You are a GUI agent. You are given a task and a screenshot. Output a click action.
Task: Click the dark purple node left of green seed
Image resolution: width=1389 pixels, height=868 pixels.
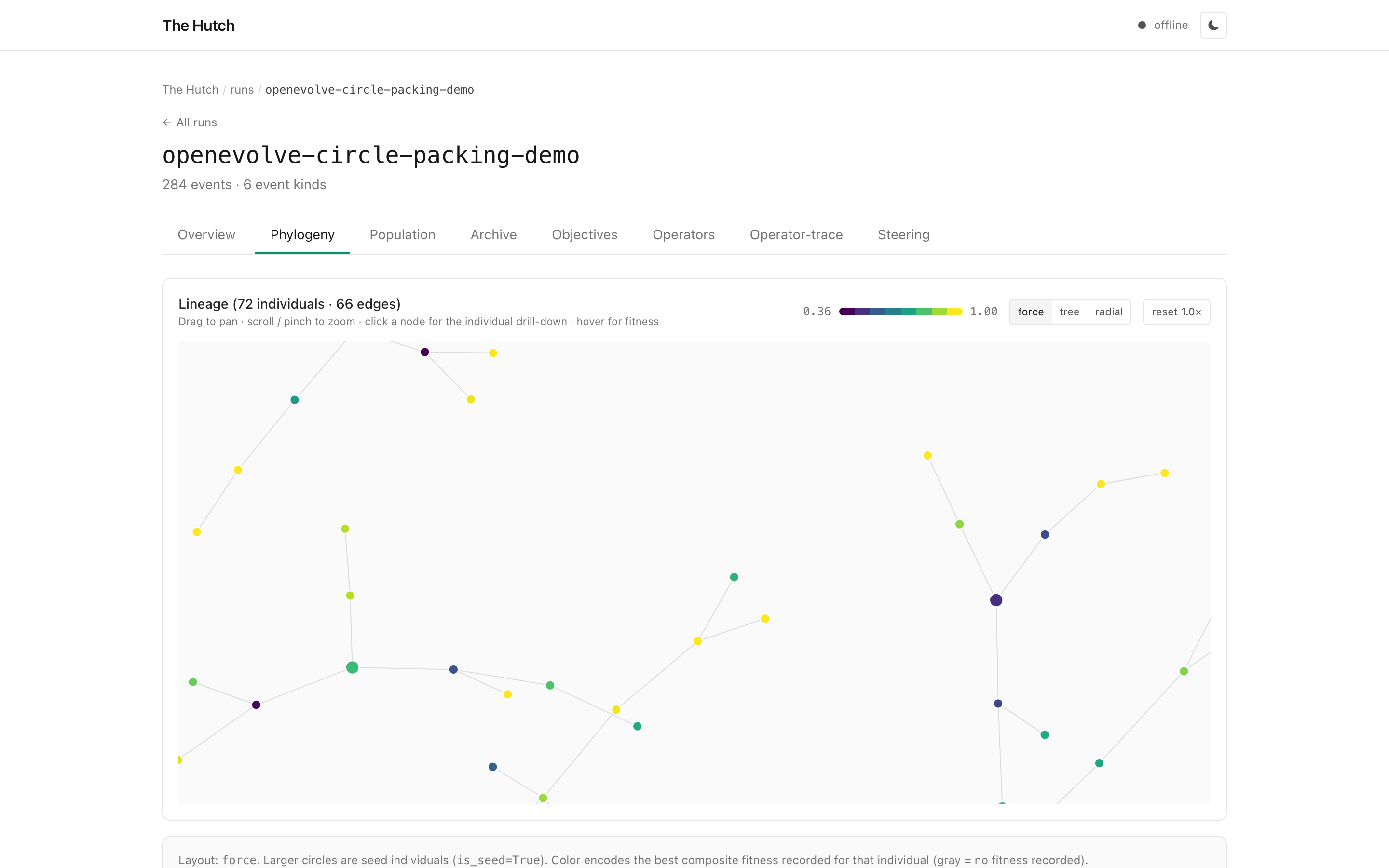(x=256, y=705)
